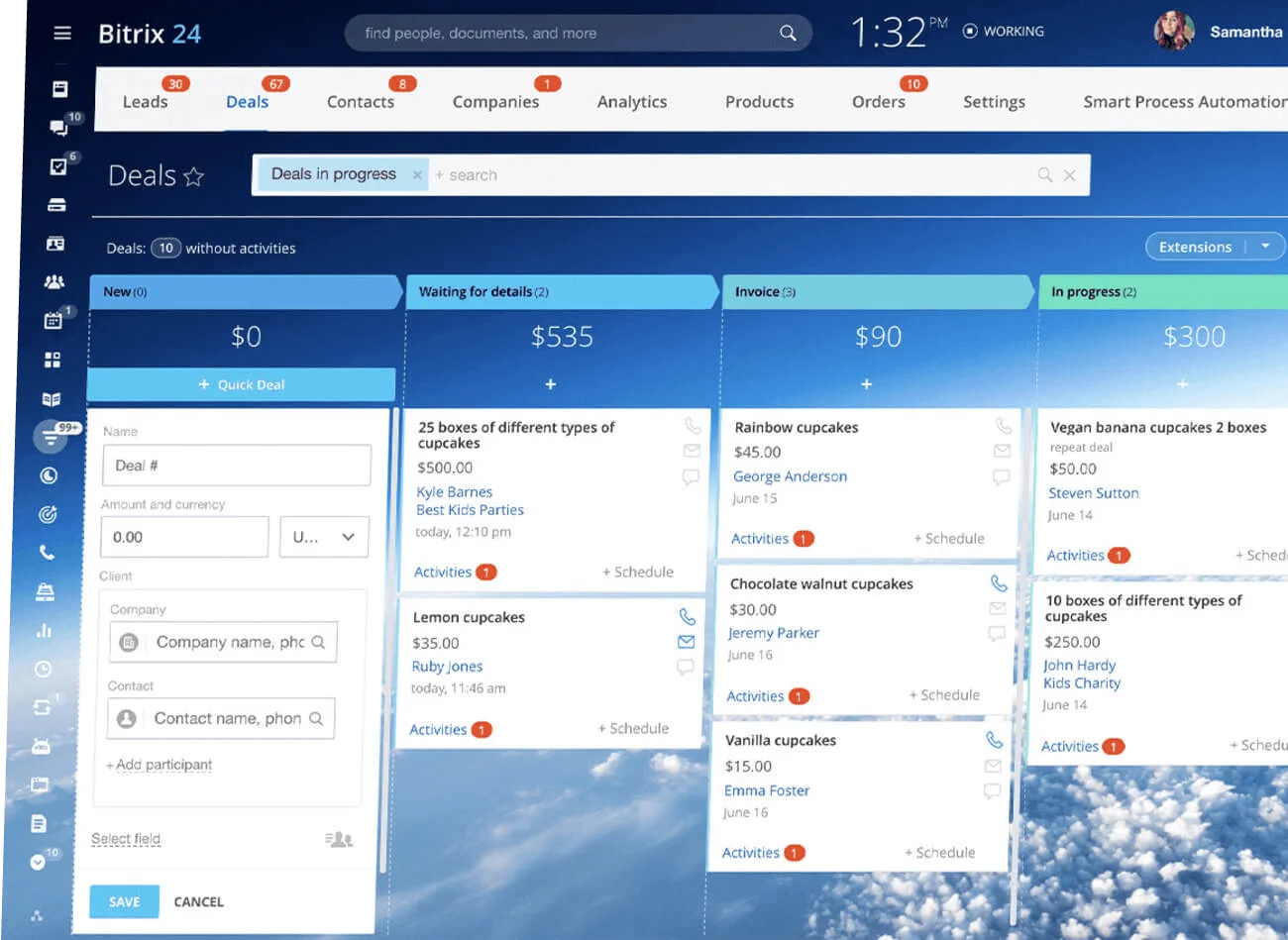This screenshot has height=940, width=1288.
Task: Click the magnifier in the top global search
Action: pyautogui.click(x=788, y=33)
